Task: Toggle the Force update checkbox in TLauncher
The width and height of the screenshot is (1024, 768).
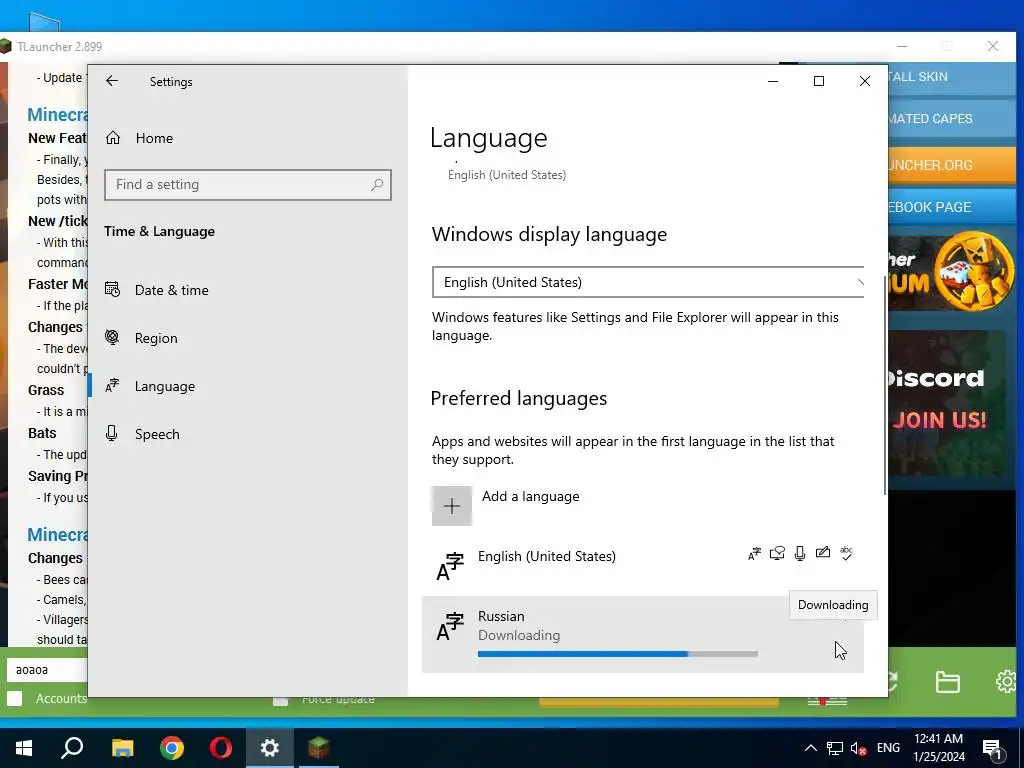Action: (281, 701)
